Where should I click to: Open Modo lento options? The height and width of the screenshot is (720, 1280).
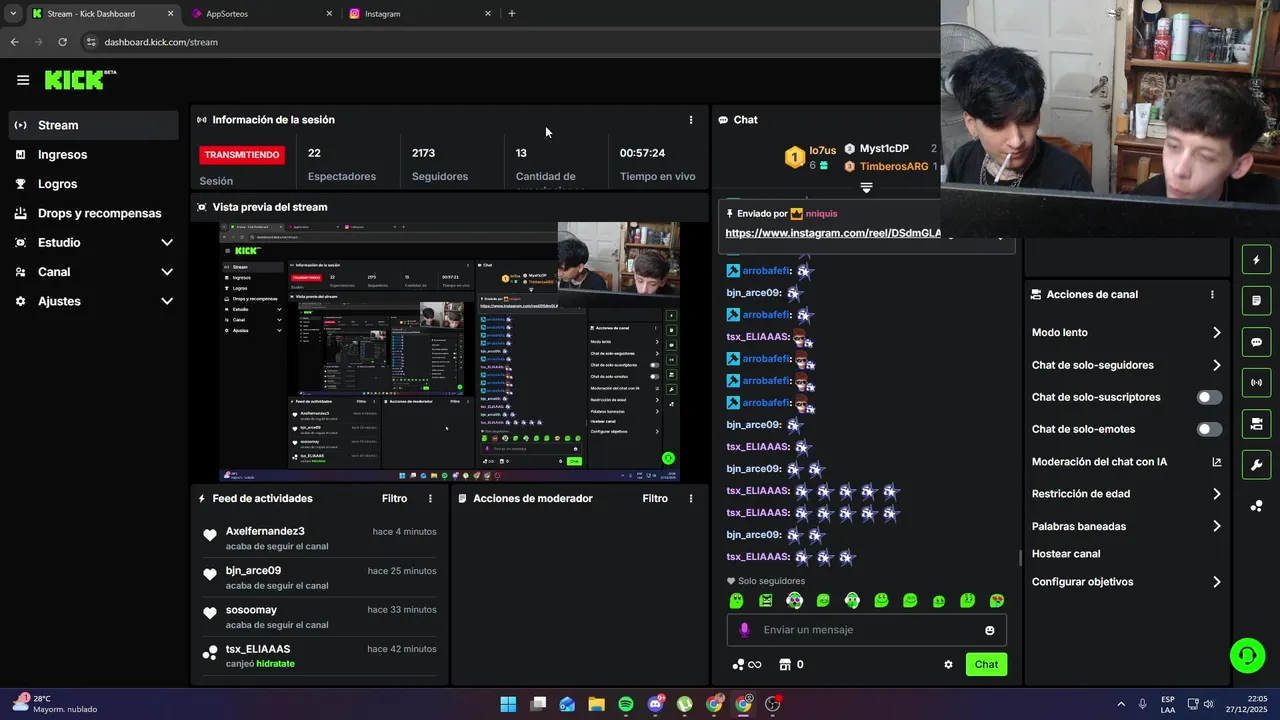pos(1127,333)
